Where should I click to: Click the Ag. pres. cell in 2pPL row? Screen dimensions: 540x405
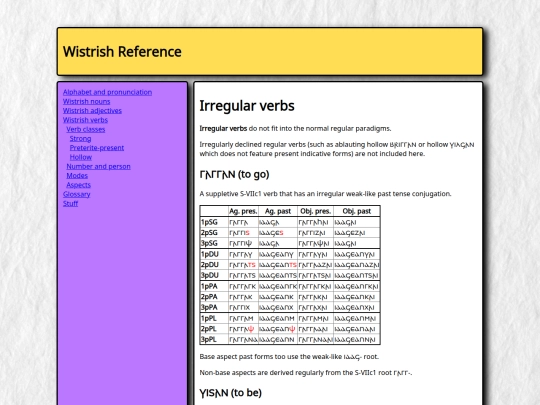pyautogui.click(x=243, y=329)
